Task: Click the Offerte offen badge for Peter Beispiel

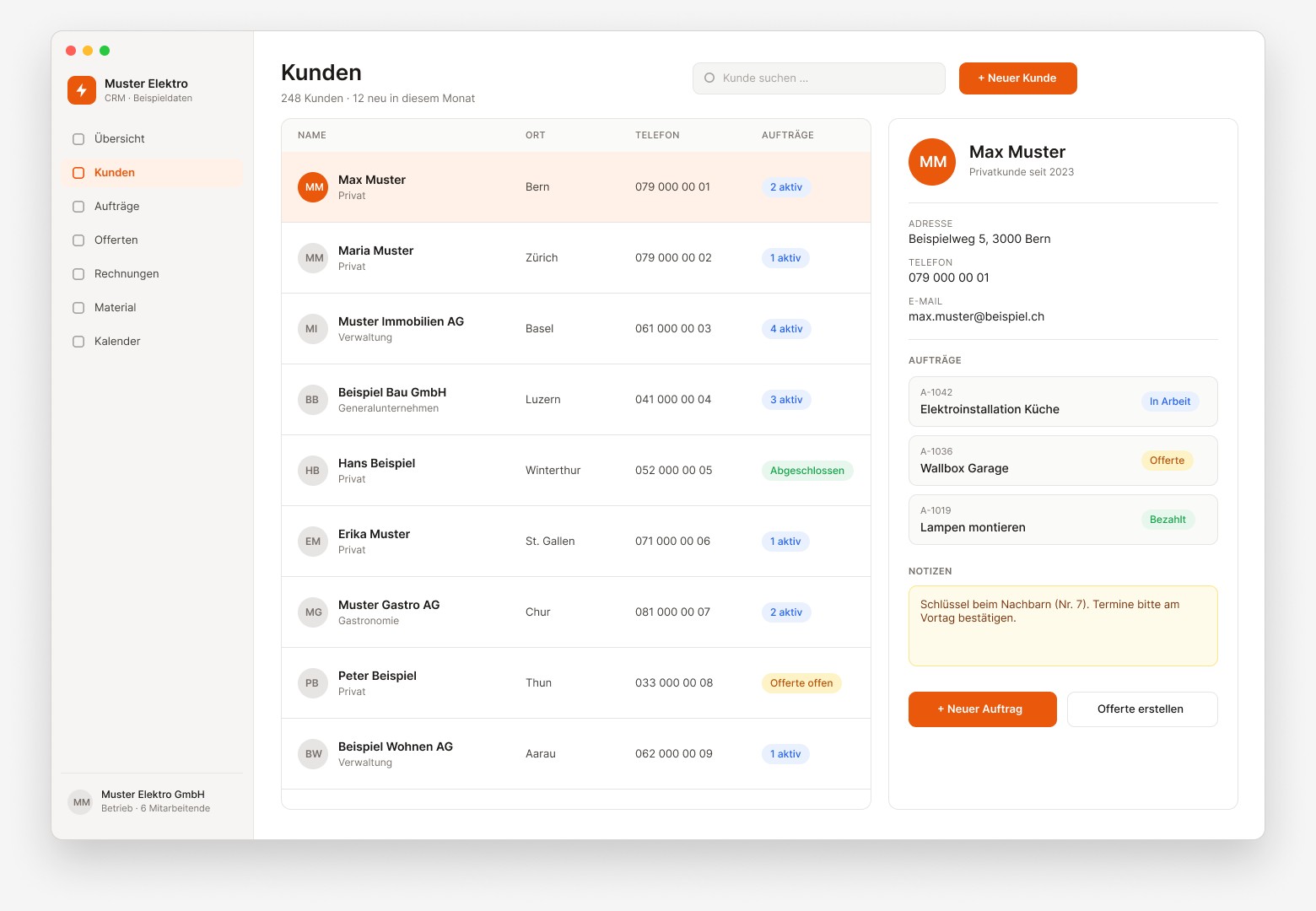Action: (x=801, y=683)
